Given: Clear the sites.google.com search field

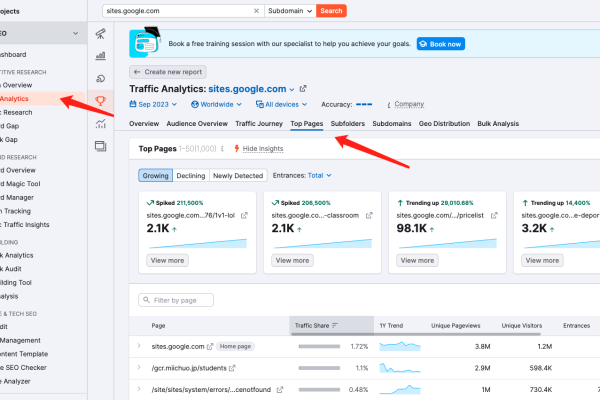Looking at the screenshot, I should (x=256, y=11).
